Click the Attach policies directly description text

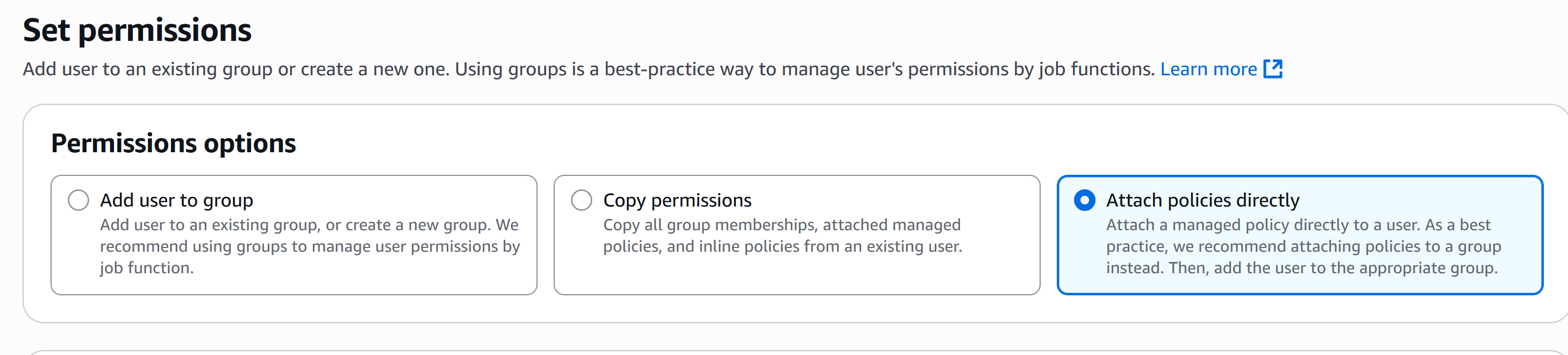[x=1303, y=246]
